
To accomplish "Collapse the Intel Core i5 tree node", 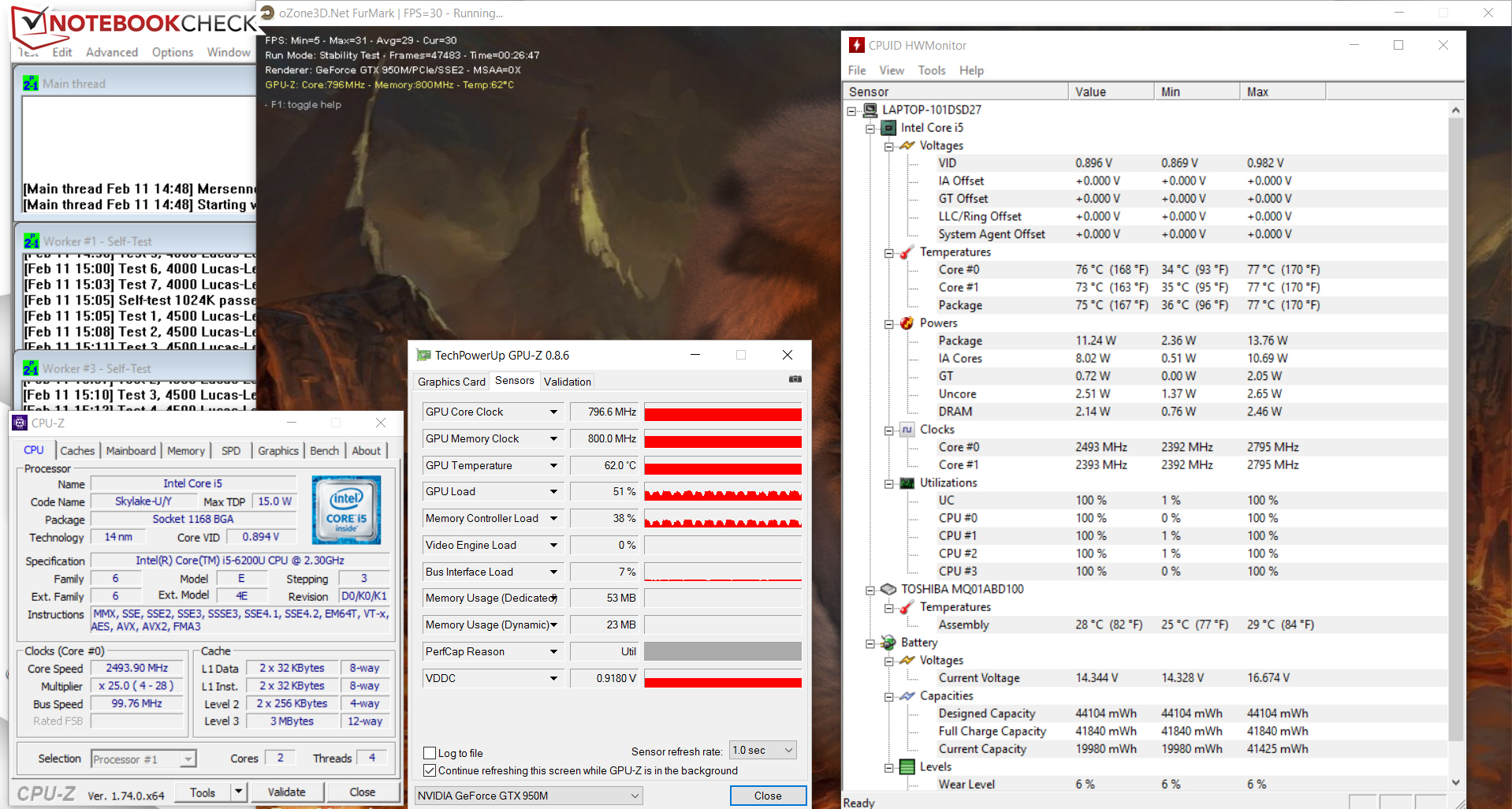I will point(870,129).
